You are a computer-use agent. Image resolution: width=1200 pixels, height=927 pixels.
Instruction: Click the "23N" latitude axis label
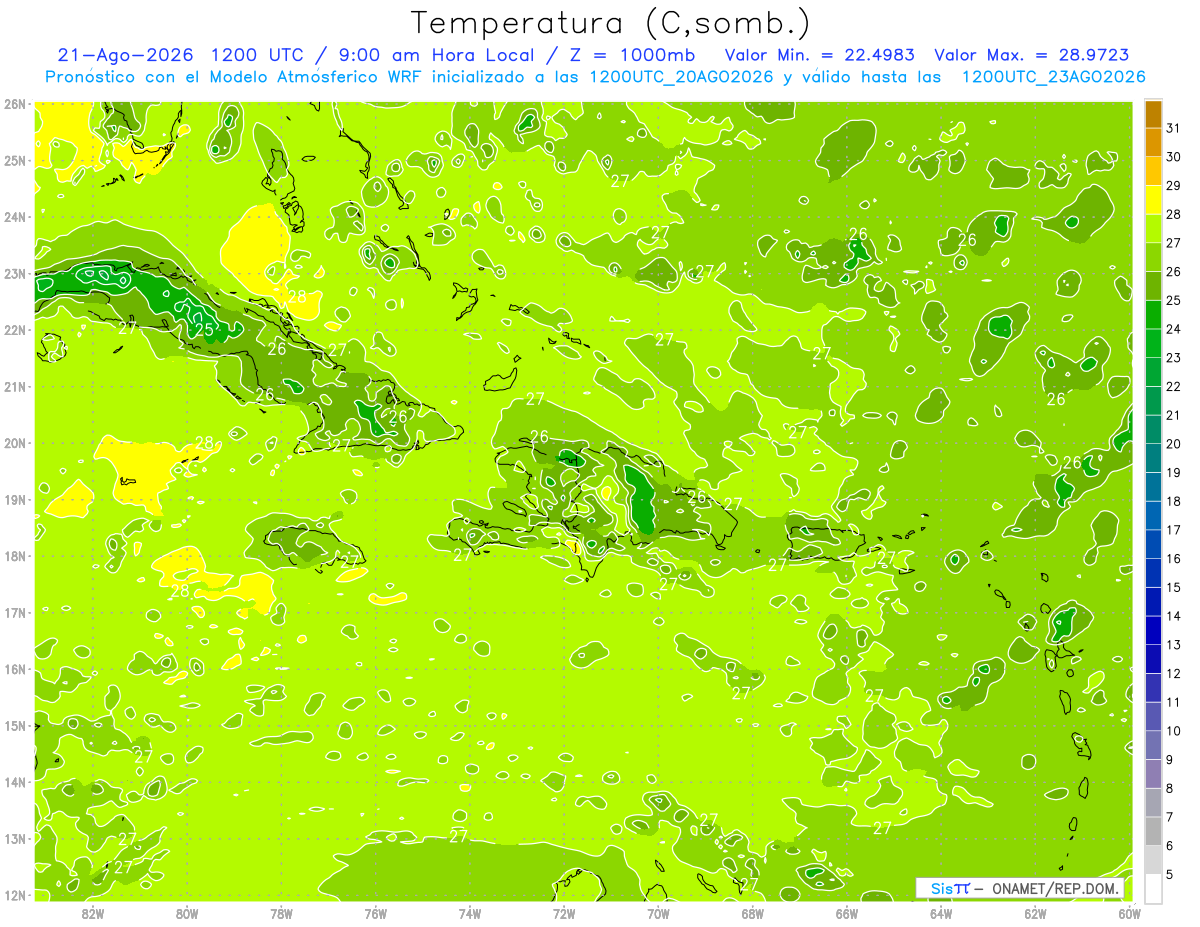click(14, 273)
